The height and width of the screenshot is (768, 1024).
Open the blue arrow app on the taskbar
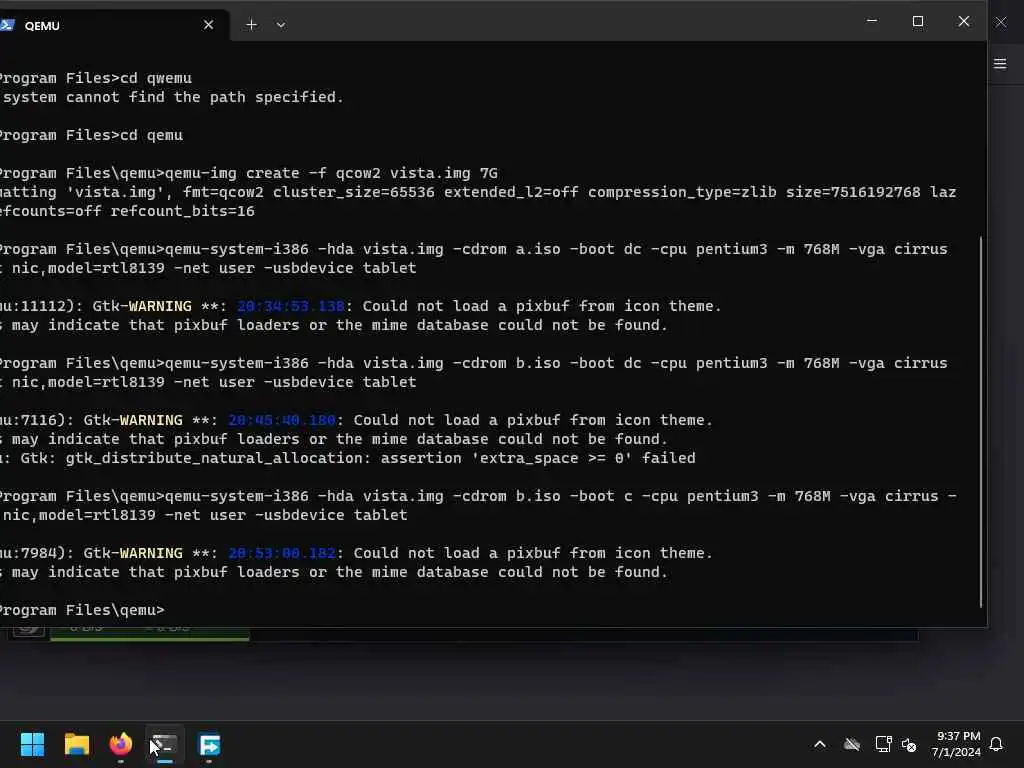tap(210, 744)
